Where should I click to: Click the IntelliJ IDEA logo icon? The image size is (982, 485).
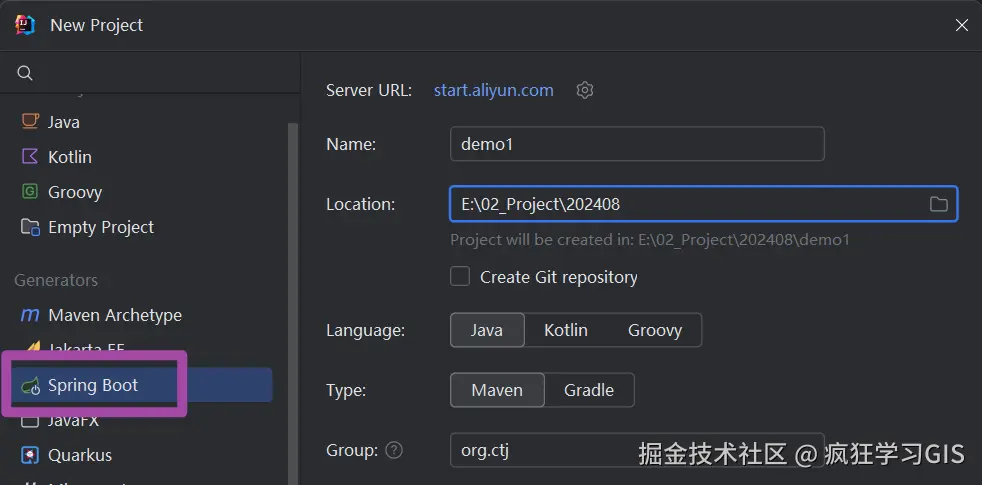tap(25, 25)
